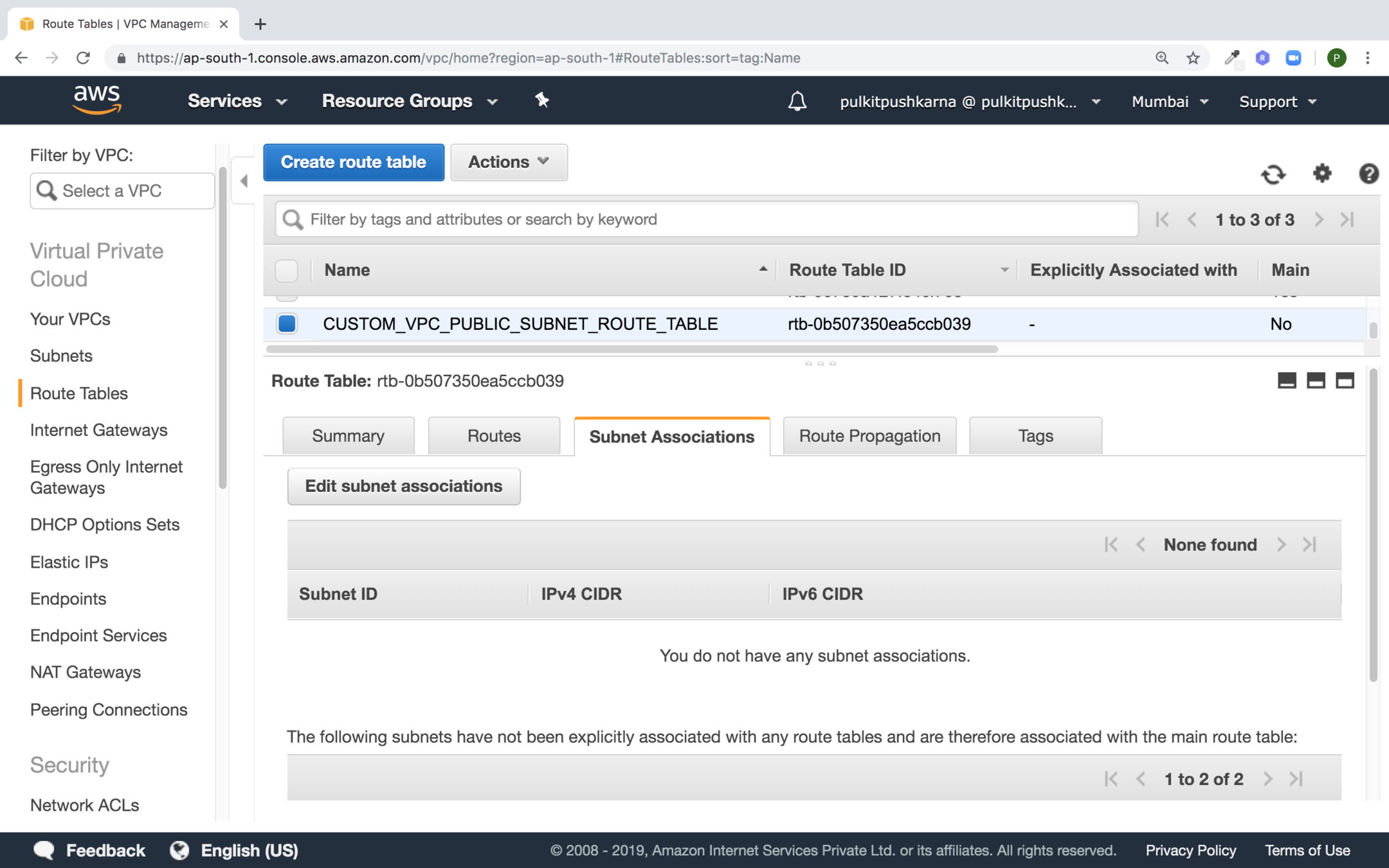Open the AWS notifications bell
The height and width of the screenshot is (868, 1389).
click(x=797, y=102)
